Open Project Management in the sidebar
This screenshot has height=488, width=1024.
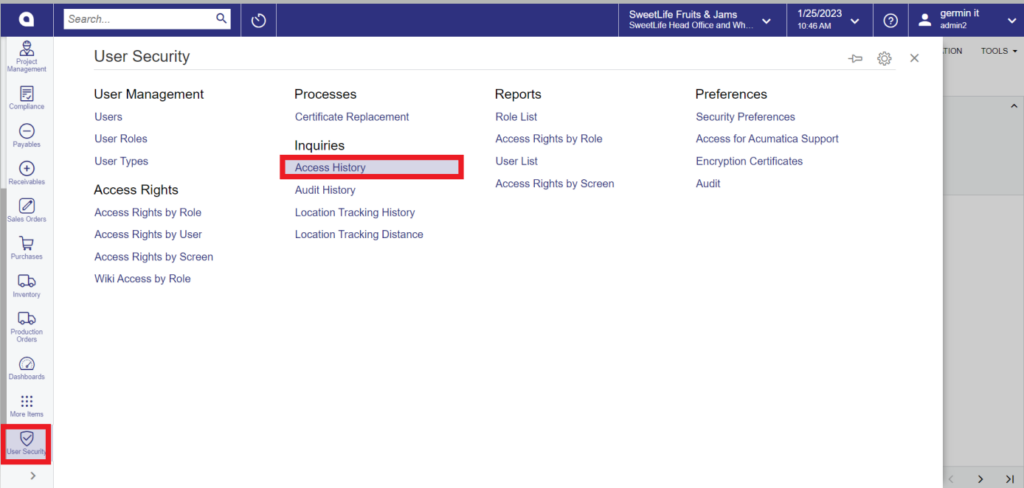(27, 56)
